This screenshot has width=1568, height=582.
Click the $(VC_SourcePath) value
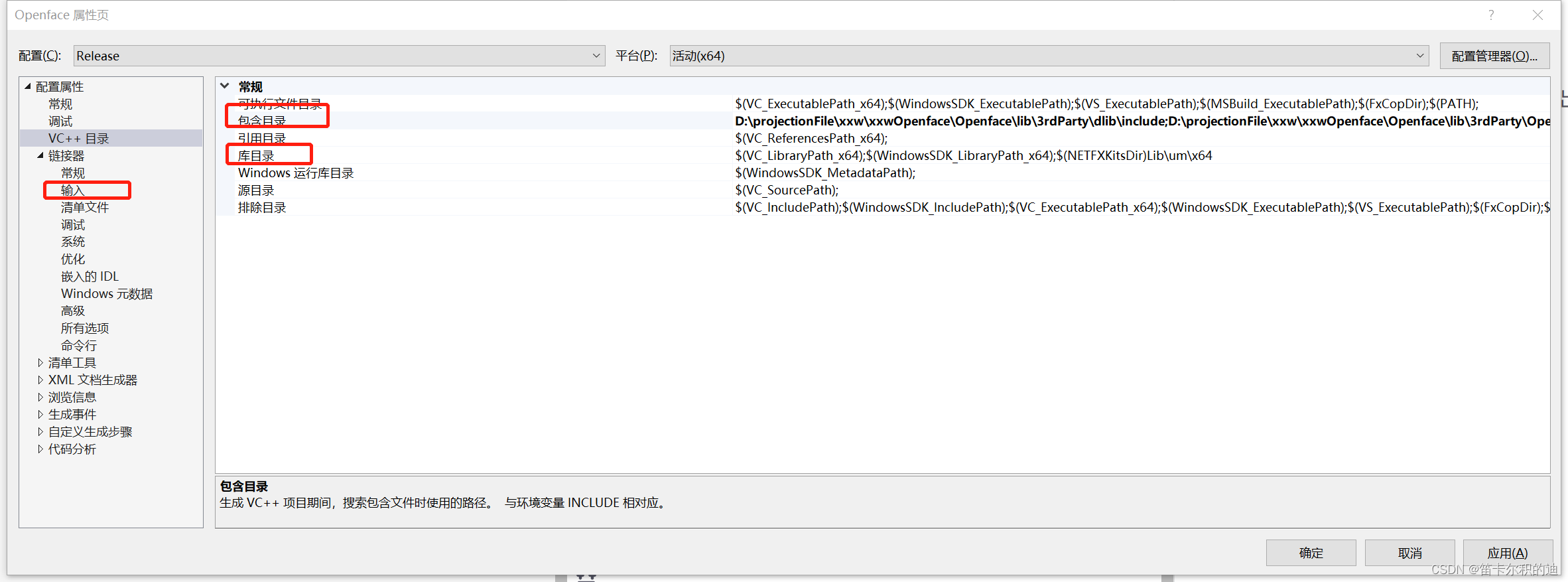pos(787,190)
